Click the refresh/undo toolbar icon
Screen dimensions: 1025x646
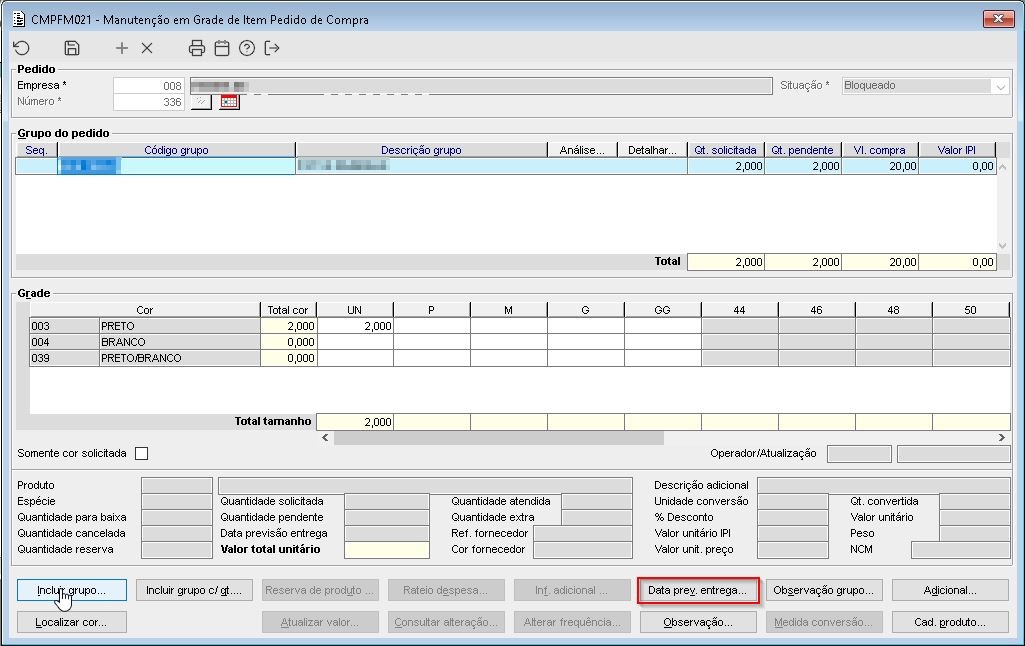(22, 48)
